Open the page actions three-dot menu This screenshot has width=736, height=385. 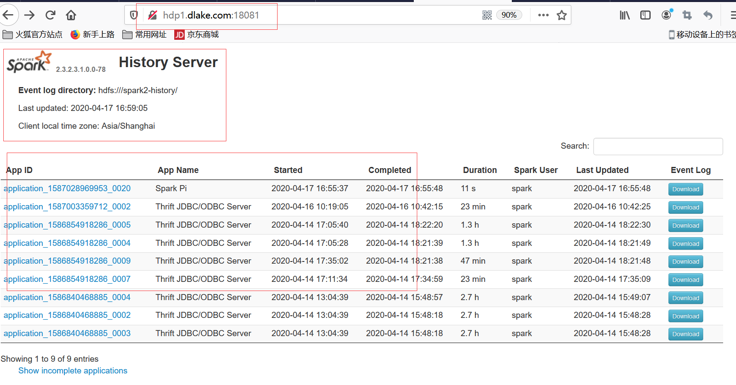(543, 15)
